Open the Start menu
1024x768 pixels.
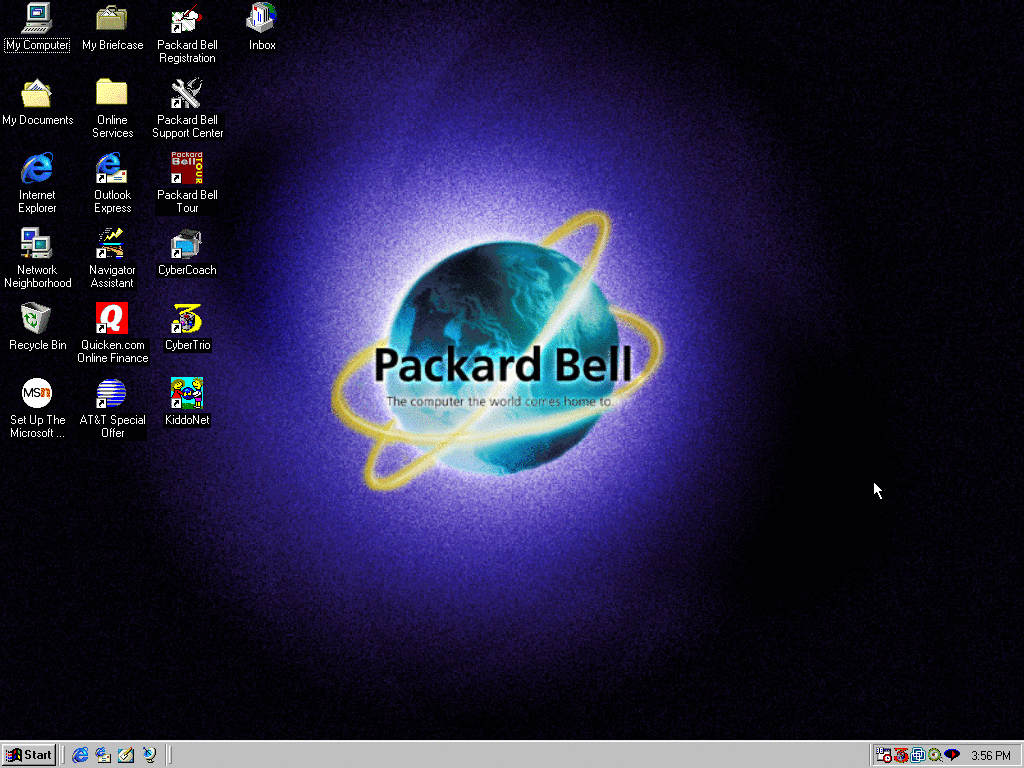point(29,755)
